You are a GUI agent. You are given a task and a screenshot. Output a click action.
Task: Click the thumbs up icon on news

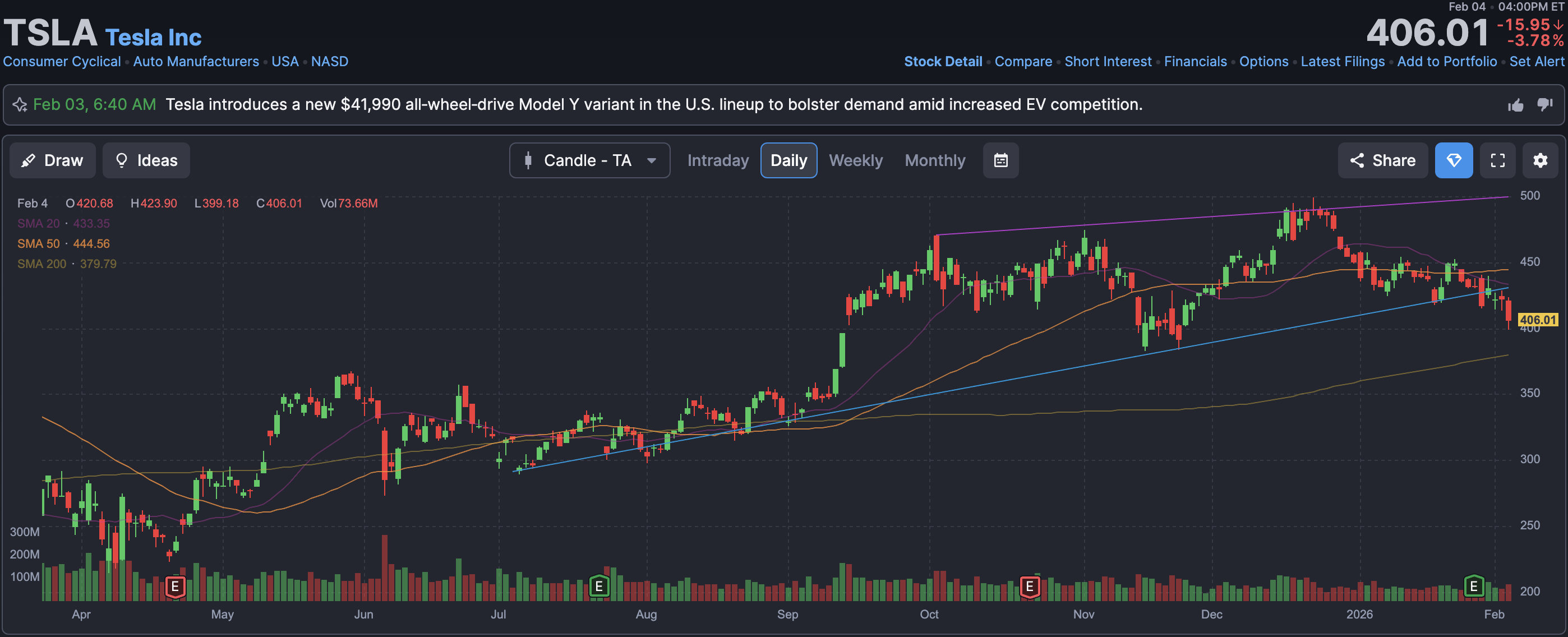point(1515,105)
